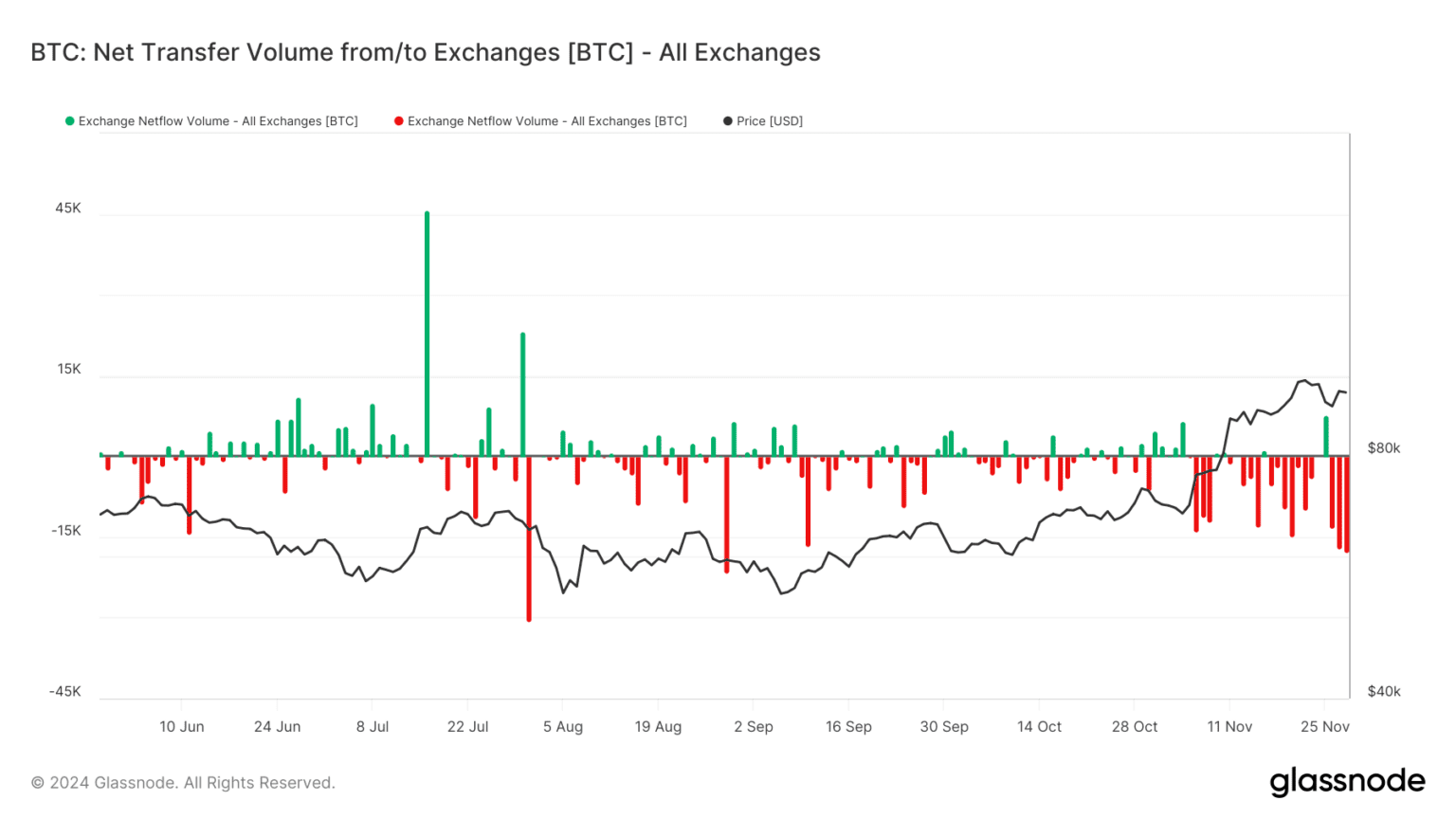
Task: Select the 22 Jul date label
Action: (467, 727)
